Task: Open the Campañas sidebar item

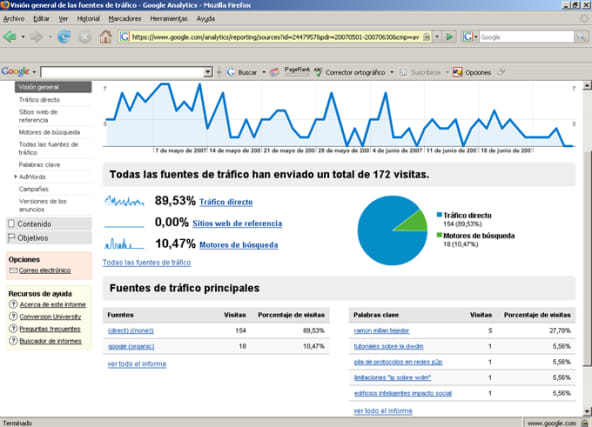Action: pos(34,189)
